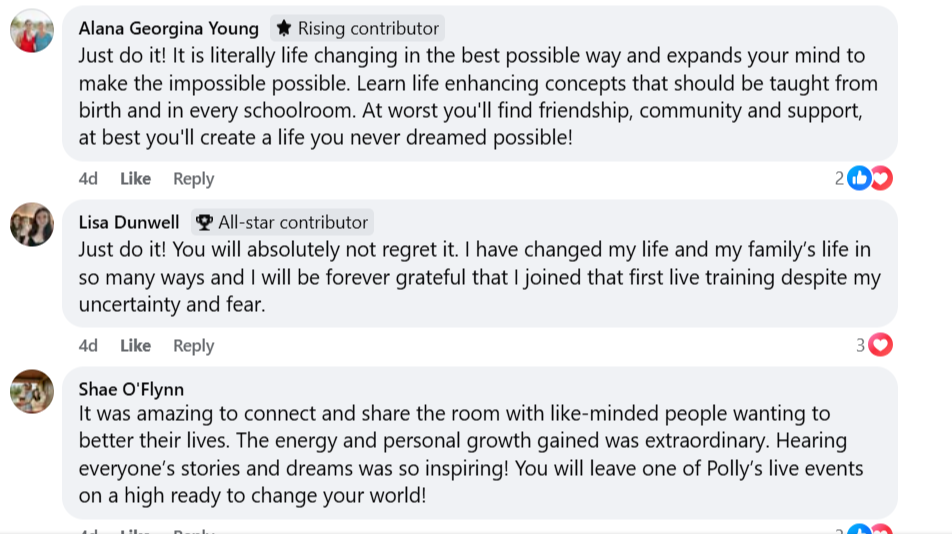
Task: Click Shae O'Flynn's profile picture
Action: pos(32,391)
